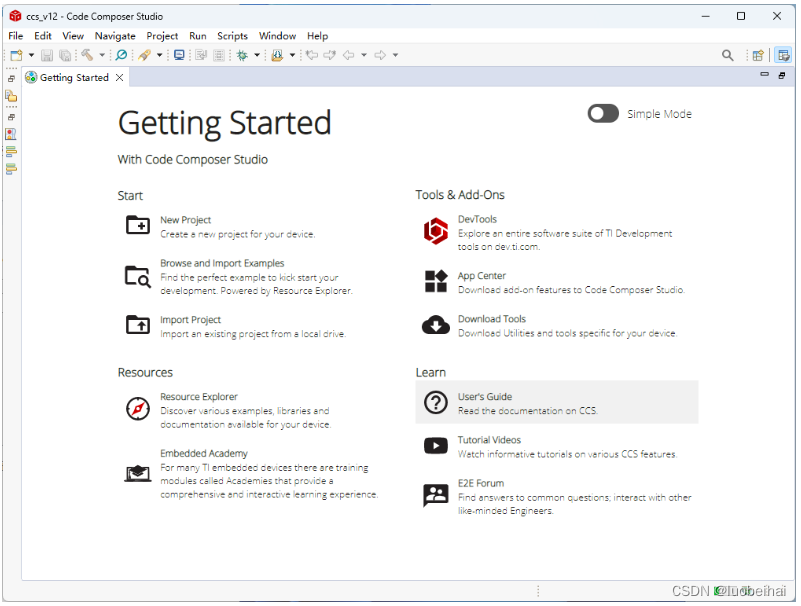Image resolution: width=801 pixels, height=606 pixels.
Task: Click the Resource Explorer compass icon
Action: (138, 409)
